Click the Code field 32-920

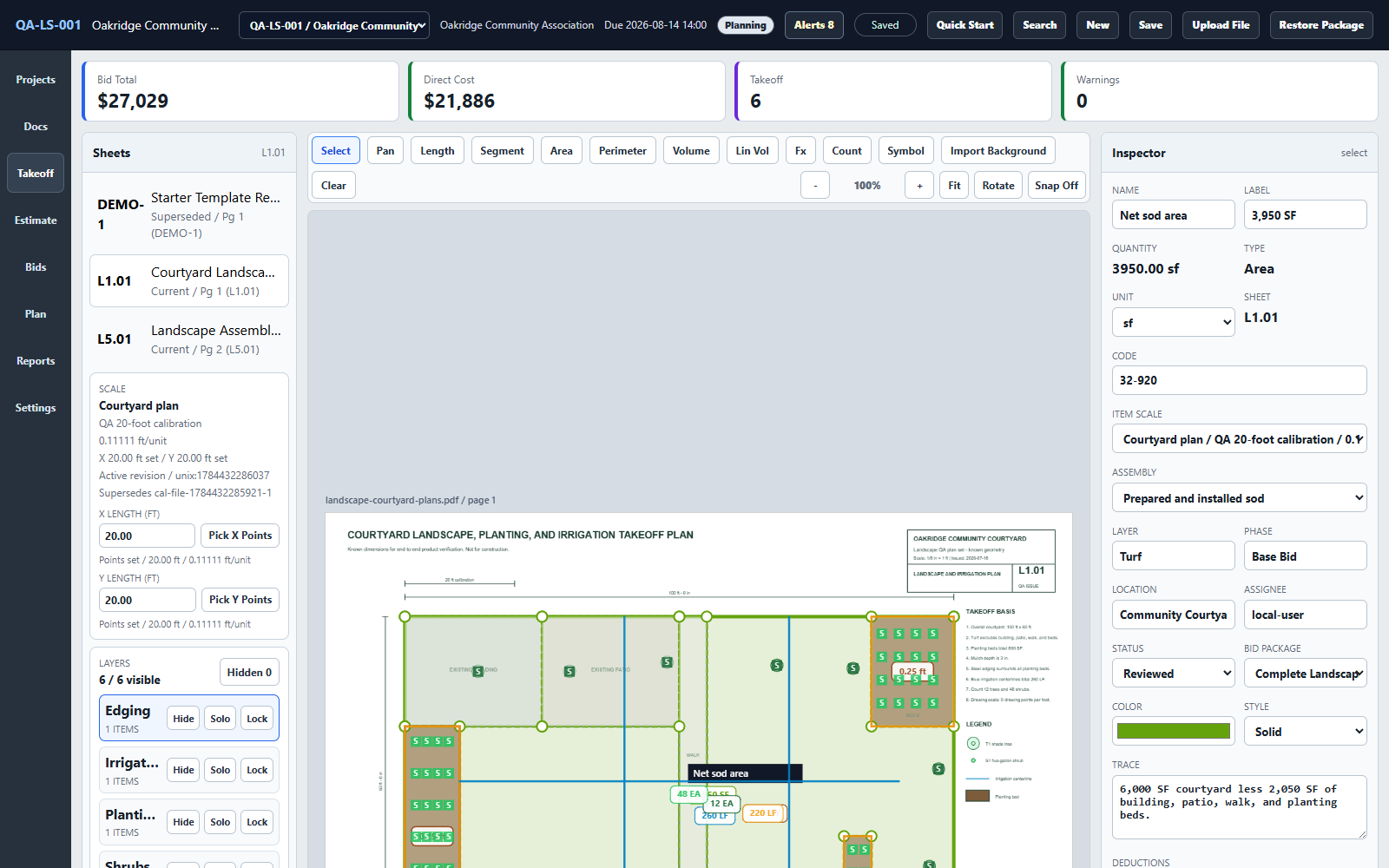tap(1240, 380)
